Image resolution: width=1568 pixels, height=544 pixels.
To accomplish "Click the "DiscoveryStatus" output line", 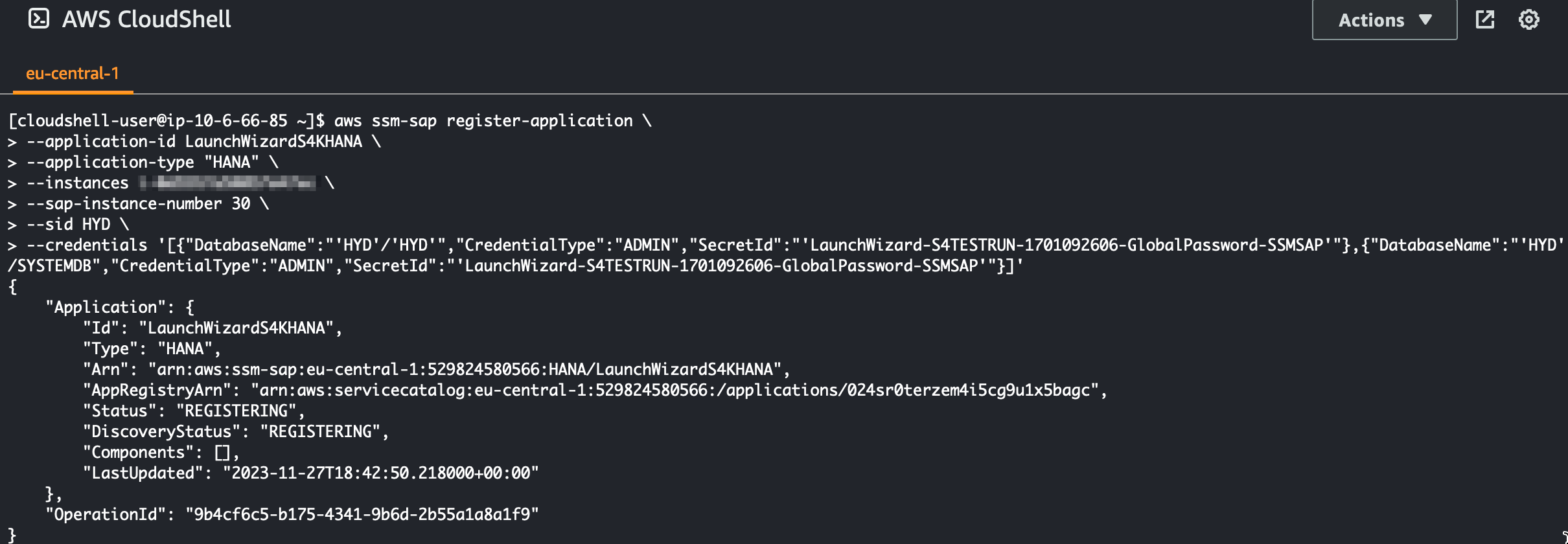I will [x=236, y=431].
